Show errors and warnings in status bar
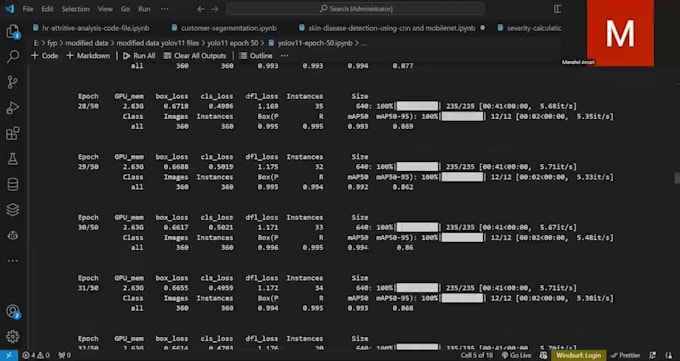680x361 pixels. (36, 355)
